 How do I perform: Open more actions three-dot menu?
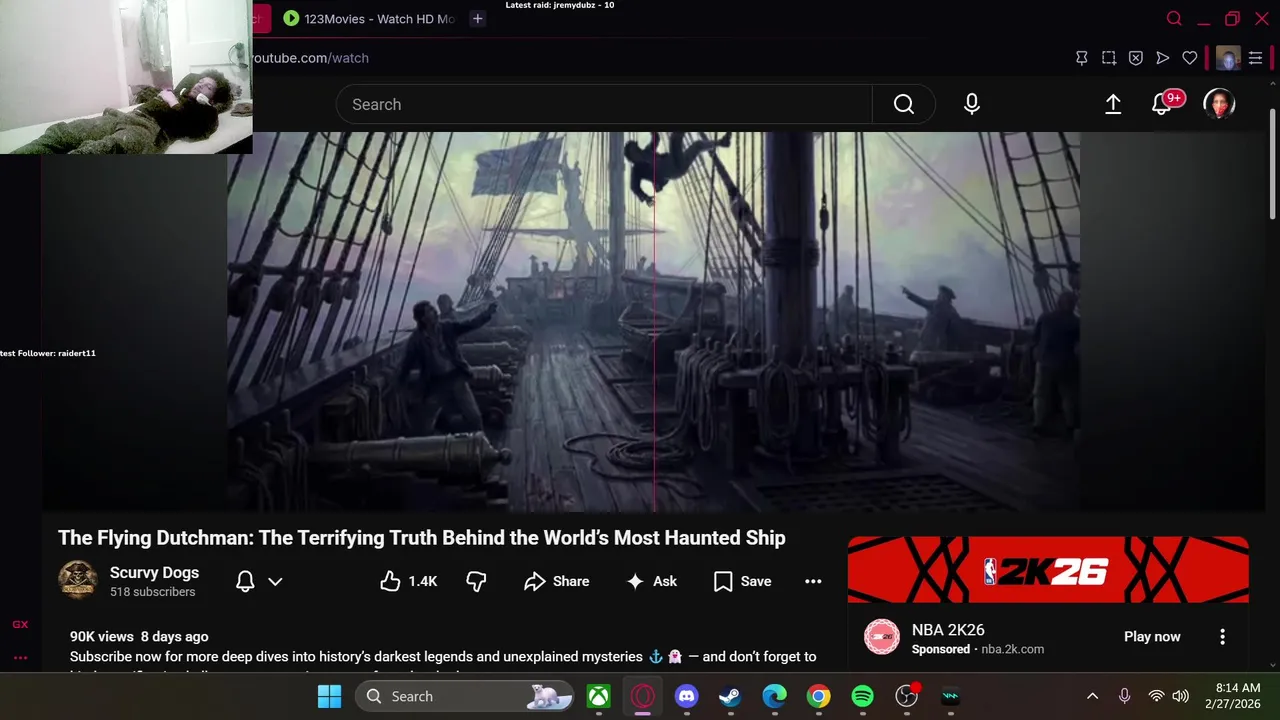(x=813, y=581)
